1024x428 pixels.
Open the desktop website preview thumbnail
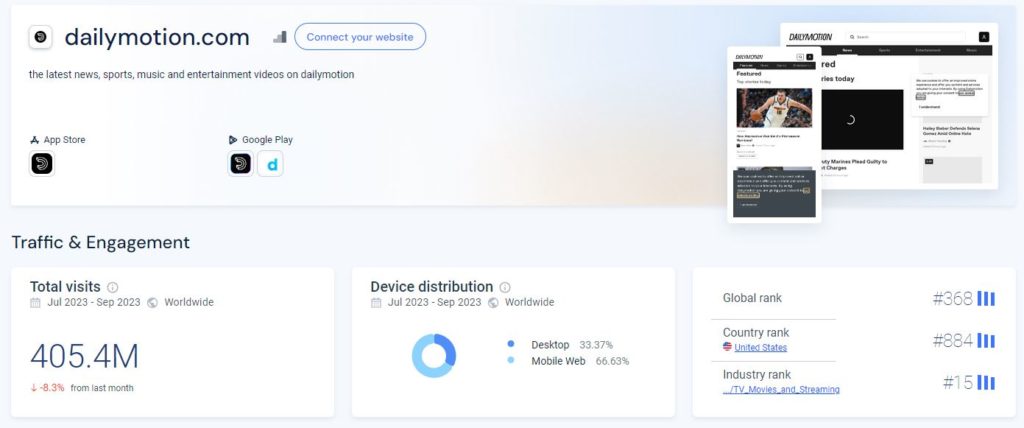(x=889, y=106)
